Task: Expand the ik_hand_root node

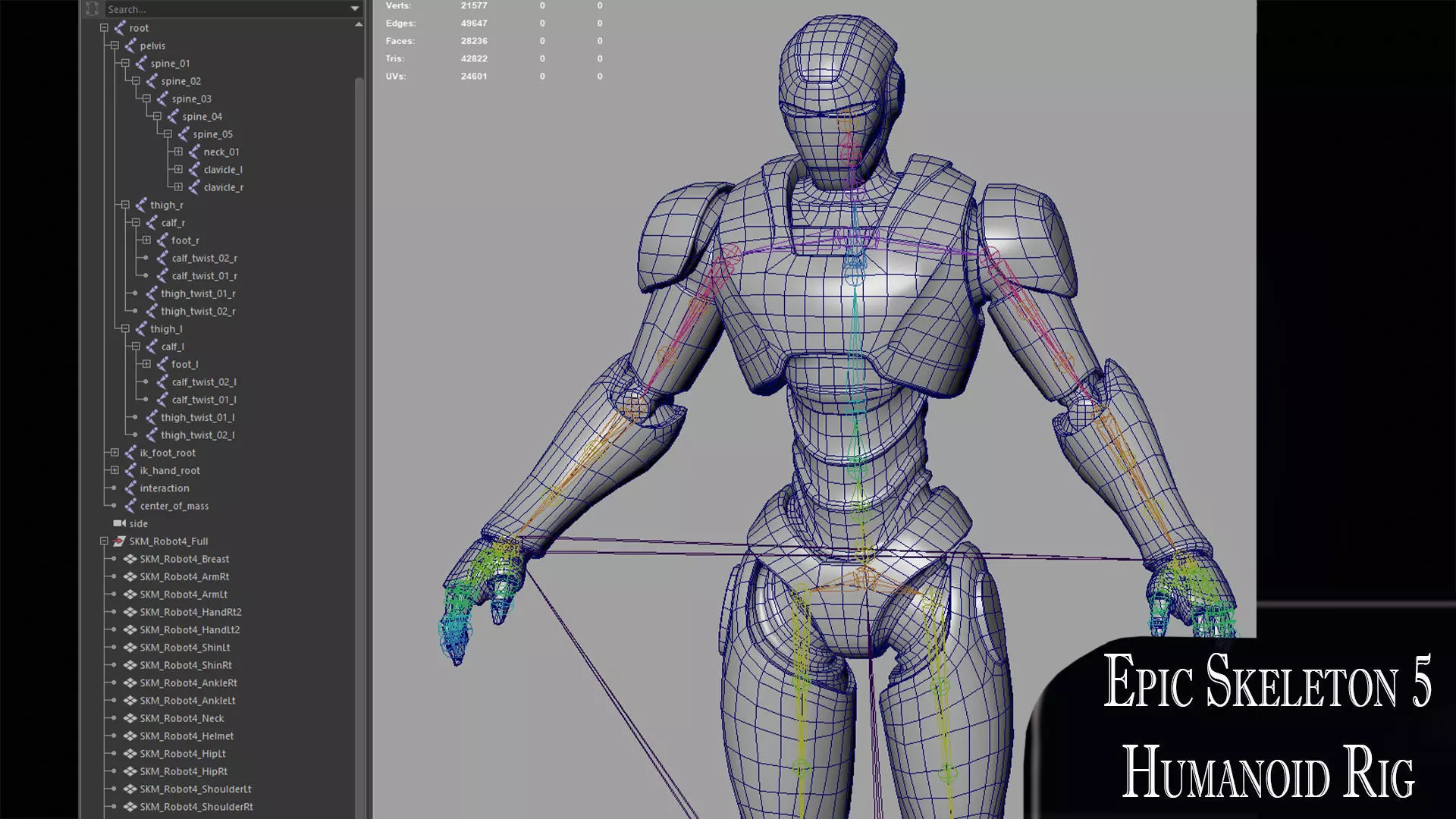Action: (115, 470)
